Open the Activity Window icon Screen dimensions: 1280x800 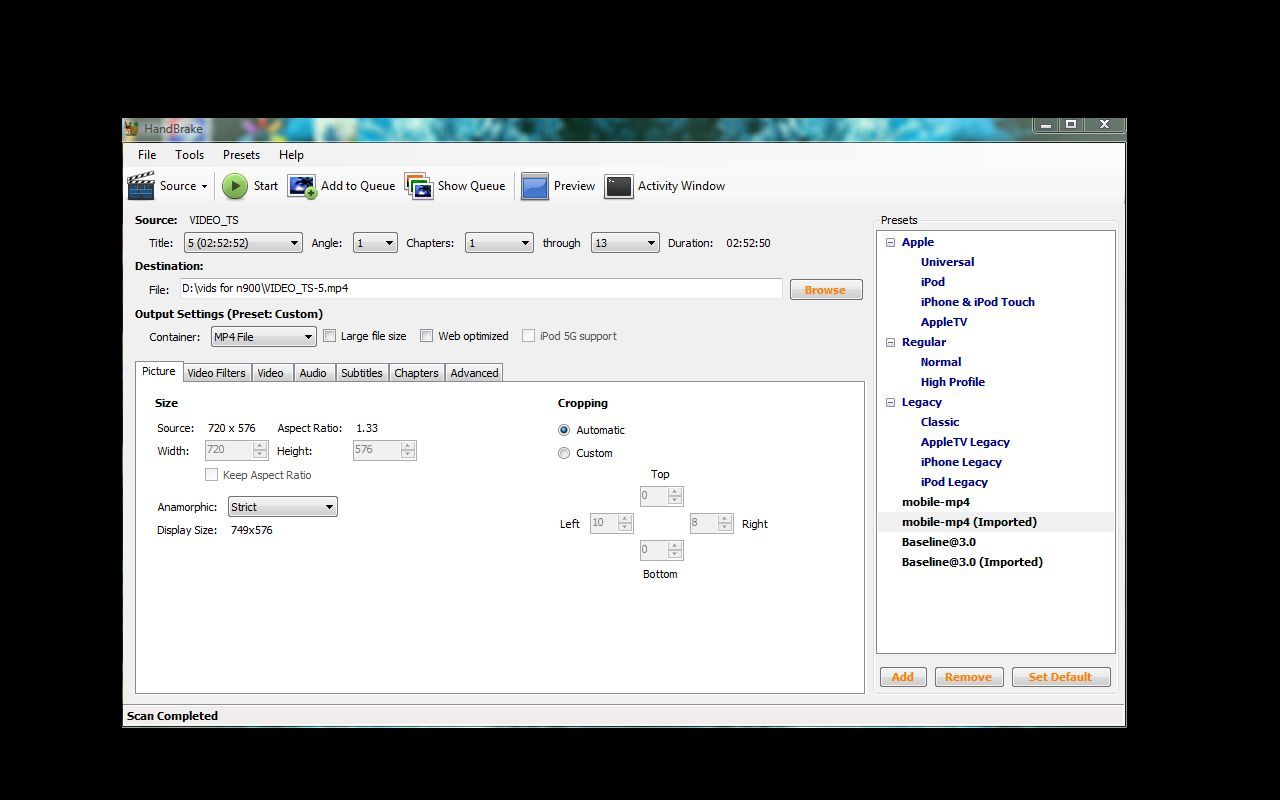pos(619,186)
